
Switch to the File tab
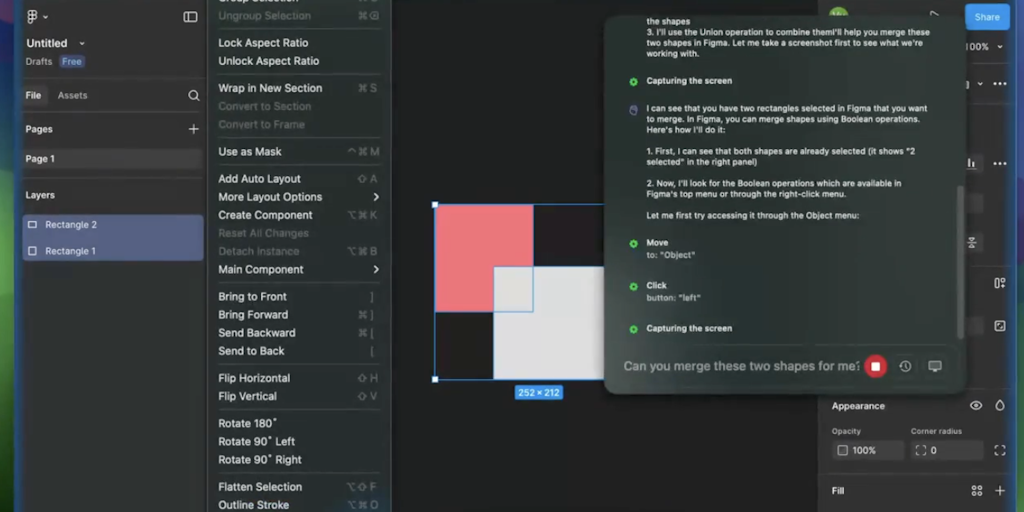33,95
